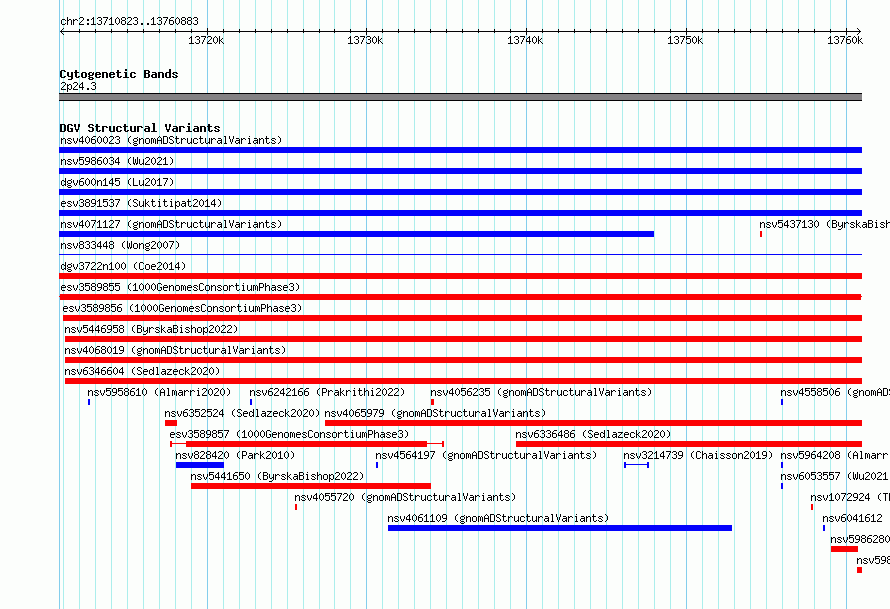Click nsv4061109 gnomAD blue variant bar

(560, 528)
